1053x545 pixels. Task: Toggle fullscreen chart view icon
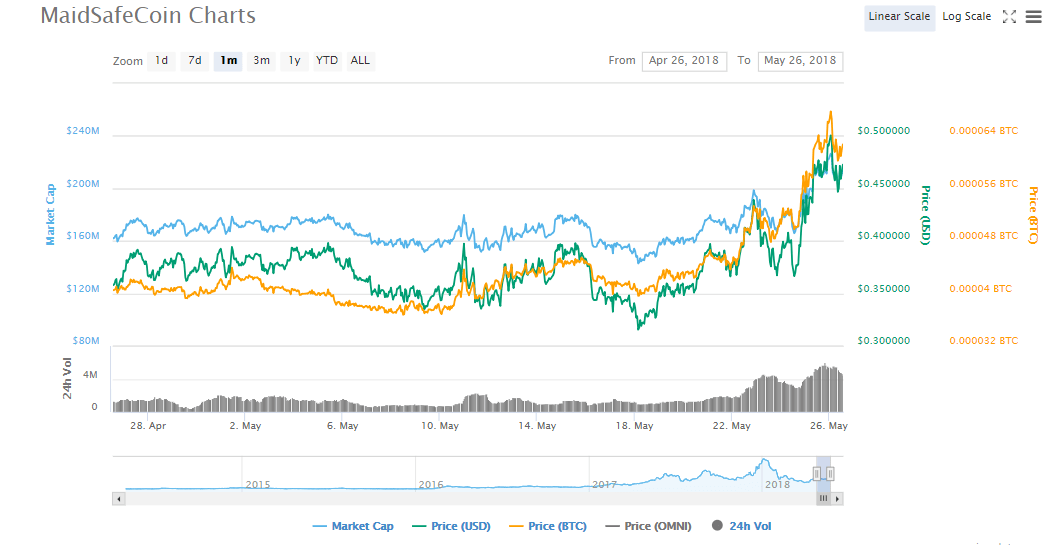tap(1009, 16)
